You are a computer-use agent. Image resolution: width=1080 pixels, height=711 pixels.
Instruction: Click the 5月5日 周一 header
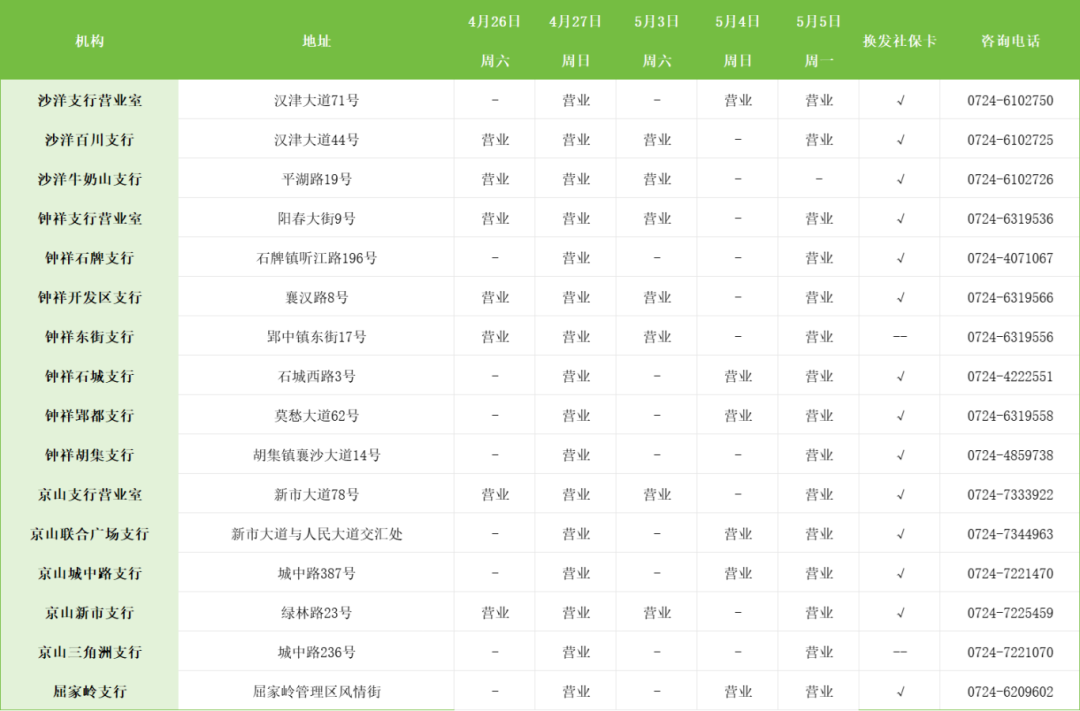(x=819, y=41)
